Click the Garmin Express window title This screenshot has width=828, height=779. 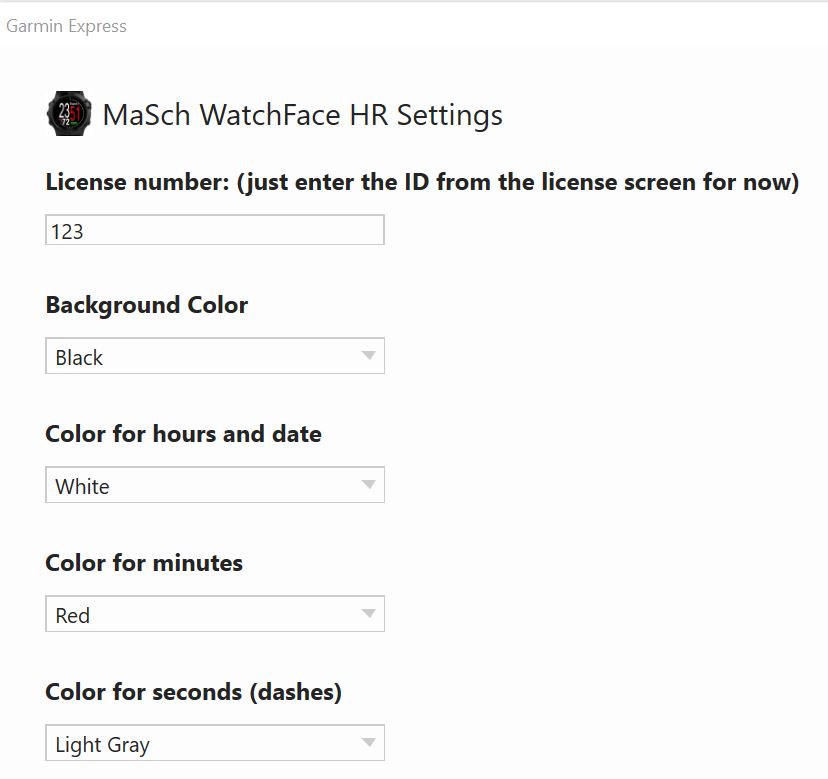click(67, 26)
